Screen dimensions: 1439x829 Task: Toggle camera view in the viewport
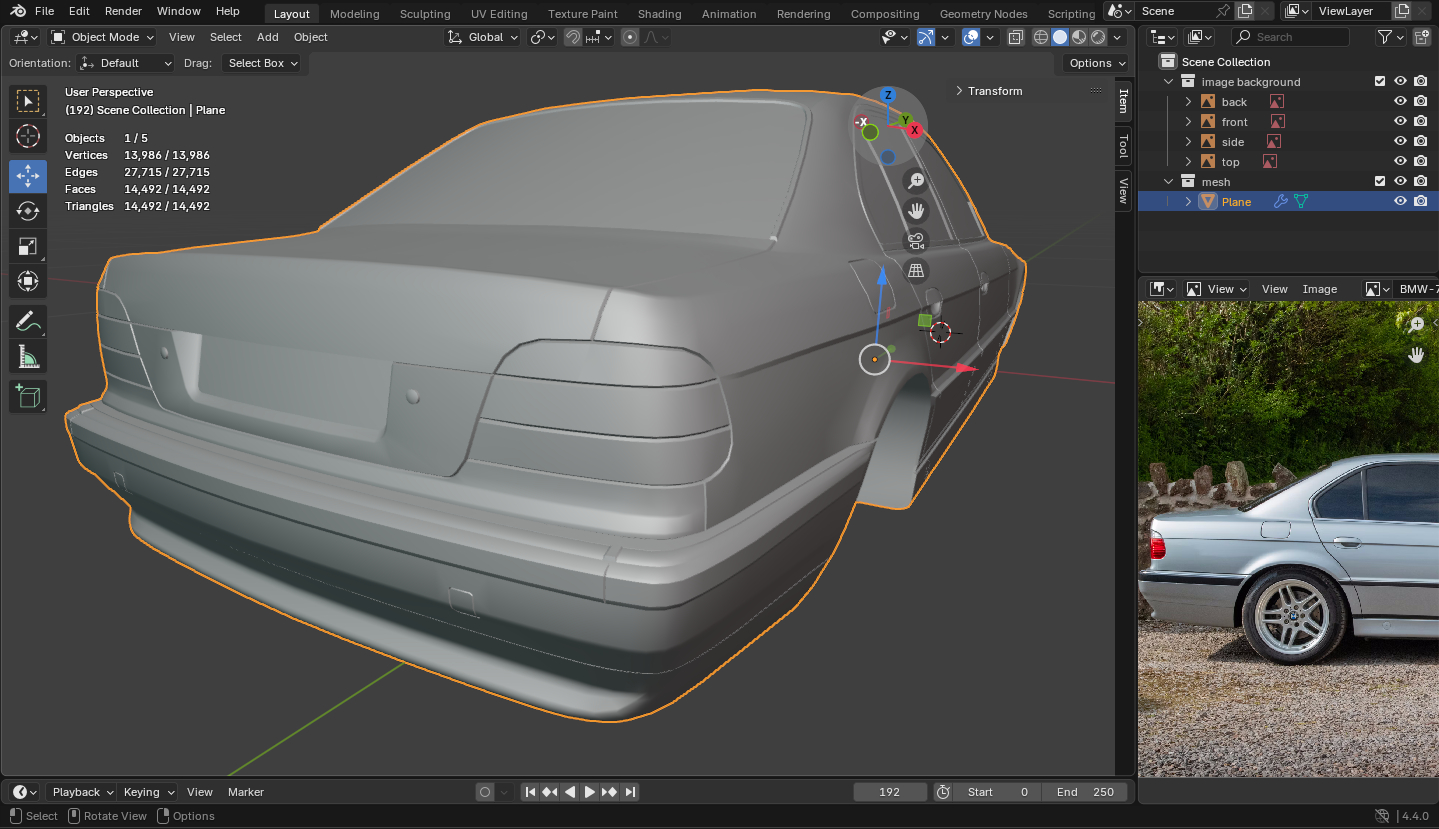915,241
